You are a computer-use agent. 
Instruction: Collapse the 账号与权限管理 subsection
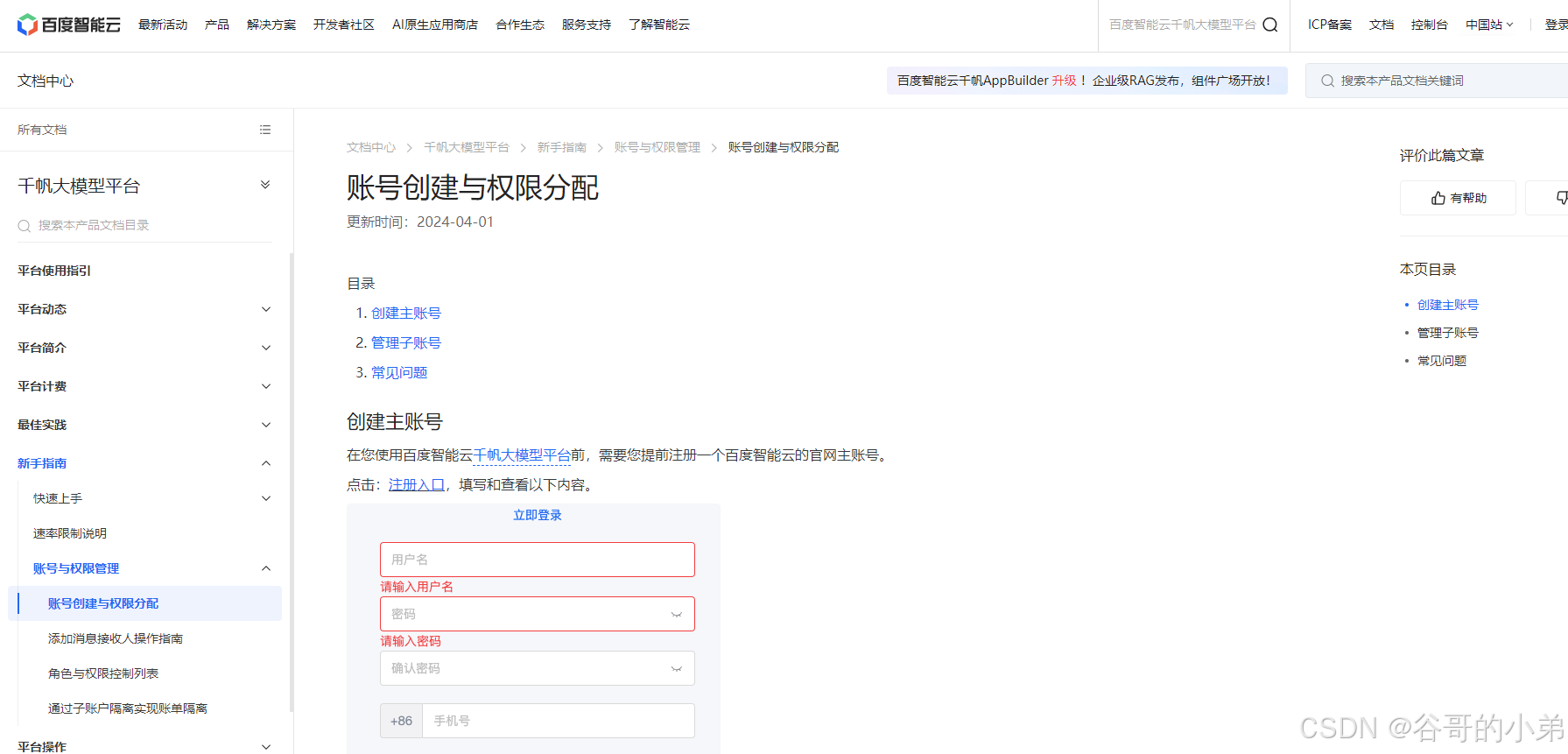point(266,568)
